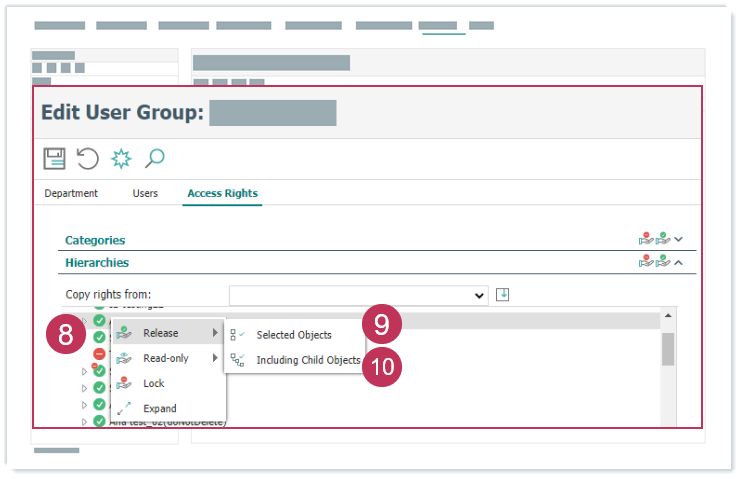
Task: Click red lock icon in Categories header
Action: [646, 240]
